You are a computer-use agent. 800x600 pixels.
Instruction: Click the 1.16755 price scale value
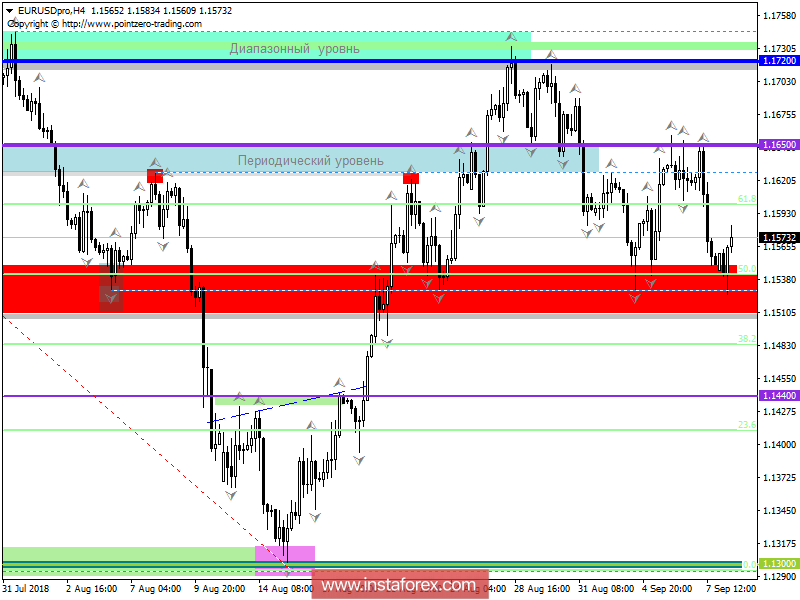click(779, 114)
